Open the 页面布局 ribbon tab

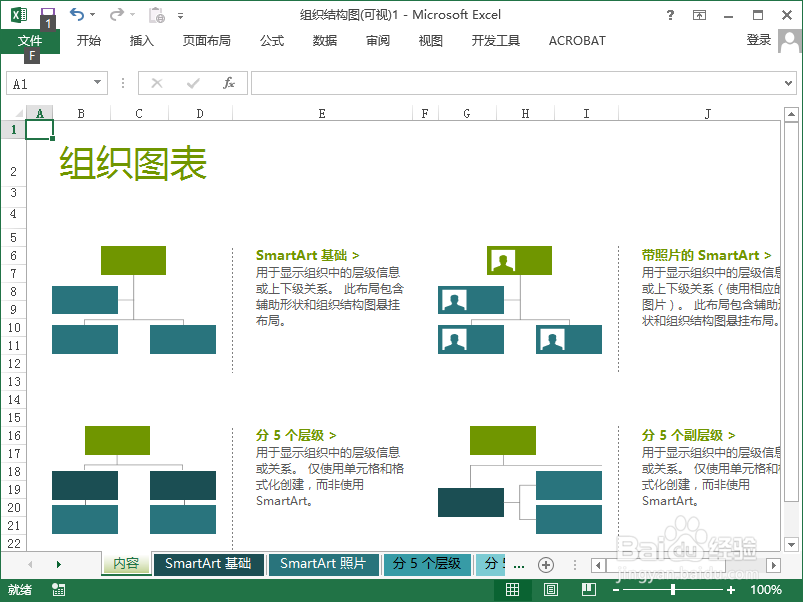[206, 40]
